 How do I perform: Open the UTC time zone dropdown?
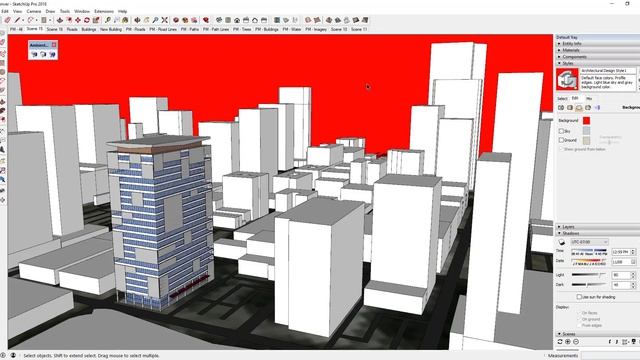[x=589, y=242]
